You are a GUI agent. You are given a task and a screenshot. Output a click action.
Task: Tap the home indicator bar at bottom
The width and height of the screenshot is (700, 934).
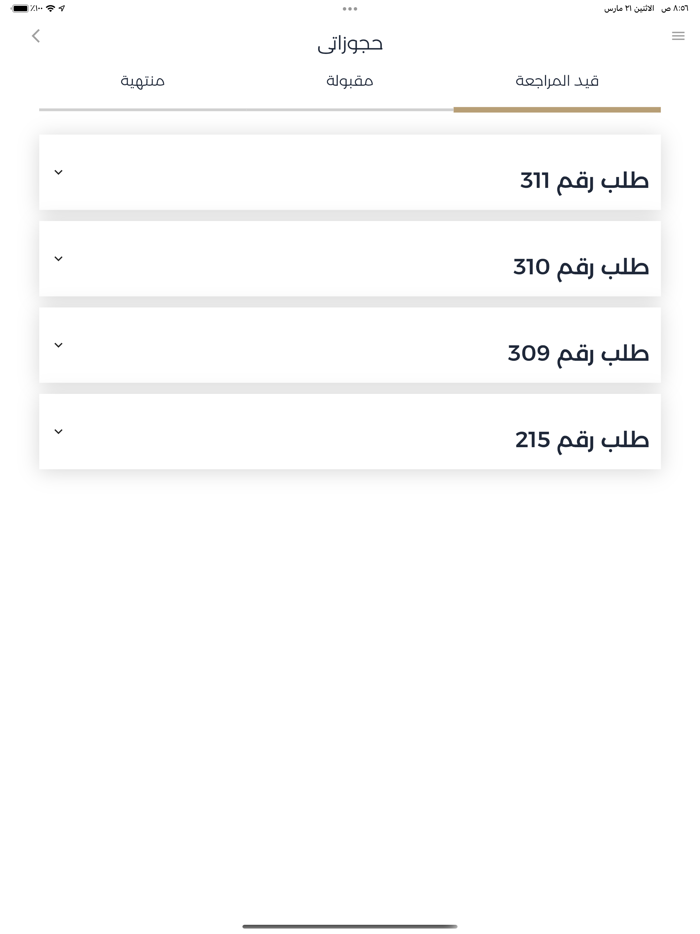pos(350,925)
